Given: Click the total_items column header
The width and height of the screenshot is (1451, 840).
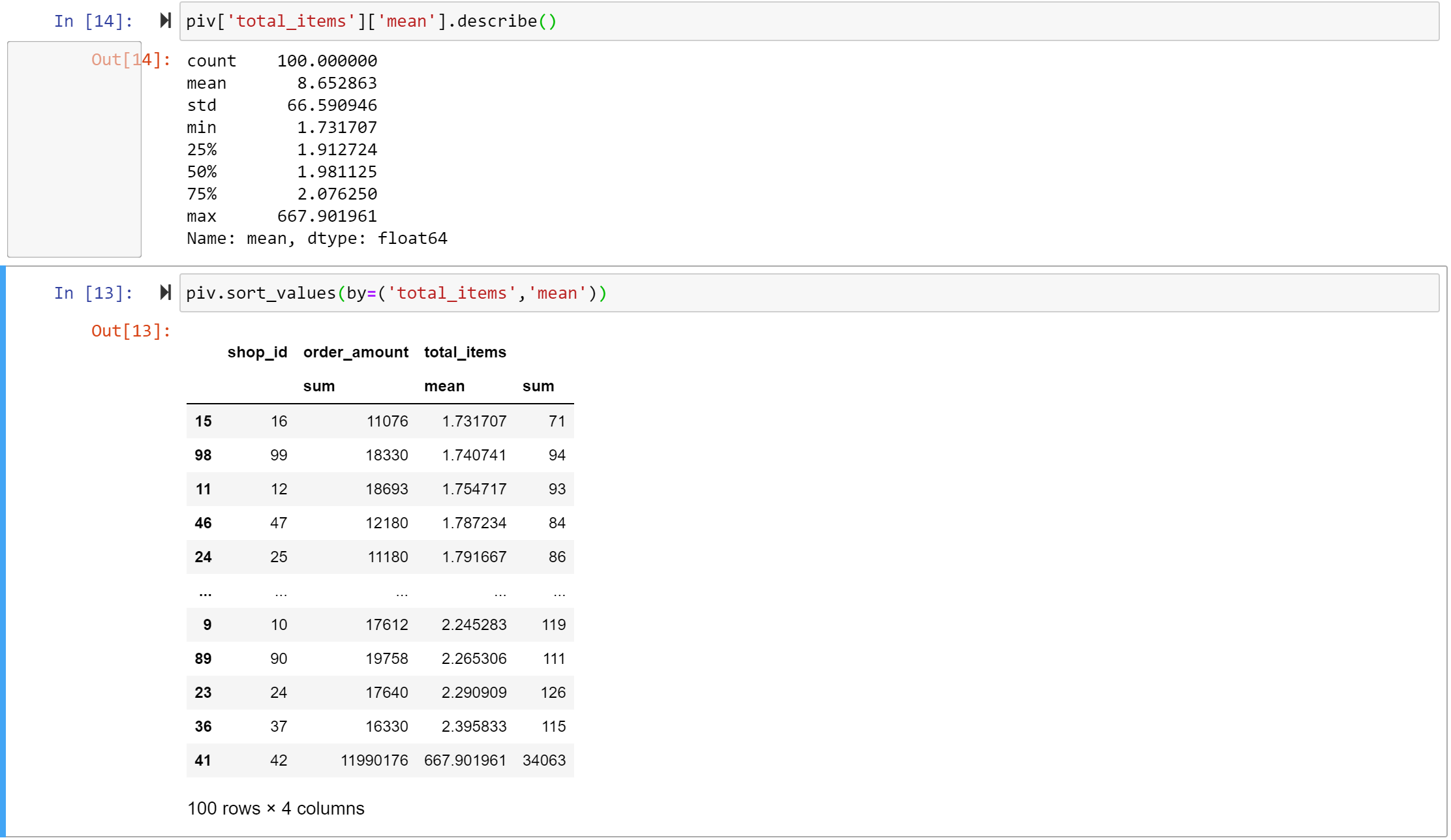Looking at the screenshot, I should 465,352.
